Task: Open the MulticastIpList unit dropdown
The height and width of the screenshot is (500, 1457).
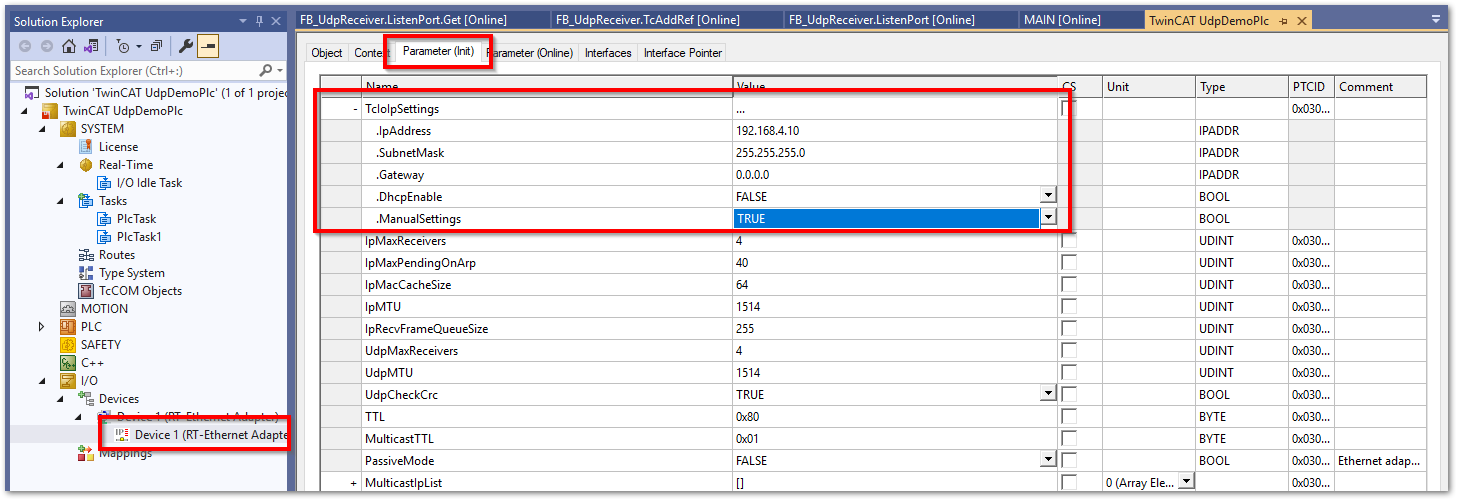Action: pos(1186,482)
